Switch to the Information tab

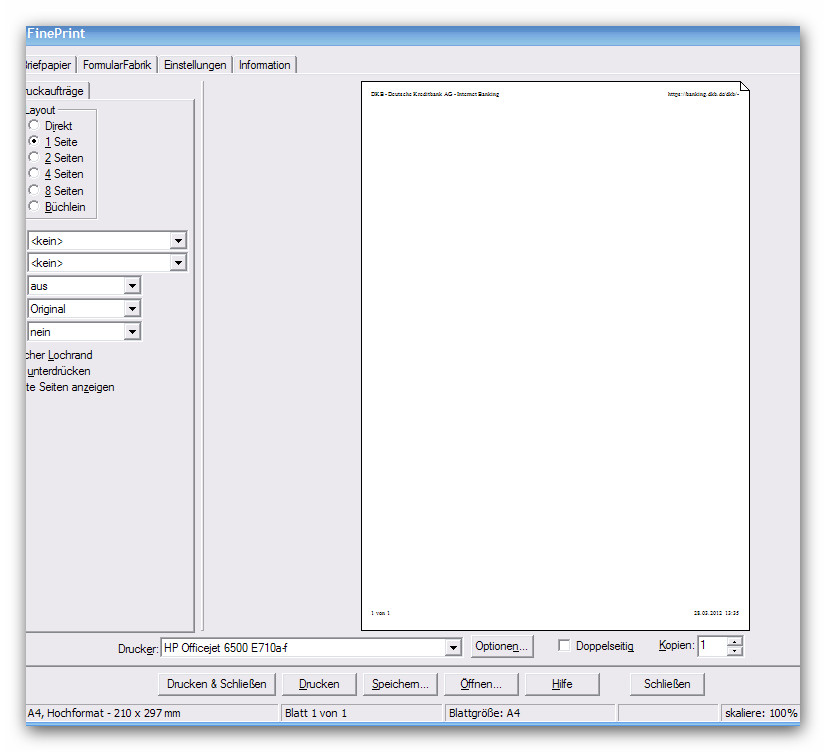tap(264, 65)
